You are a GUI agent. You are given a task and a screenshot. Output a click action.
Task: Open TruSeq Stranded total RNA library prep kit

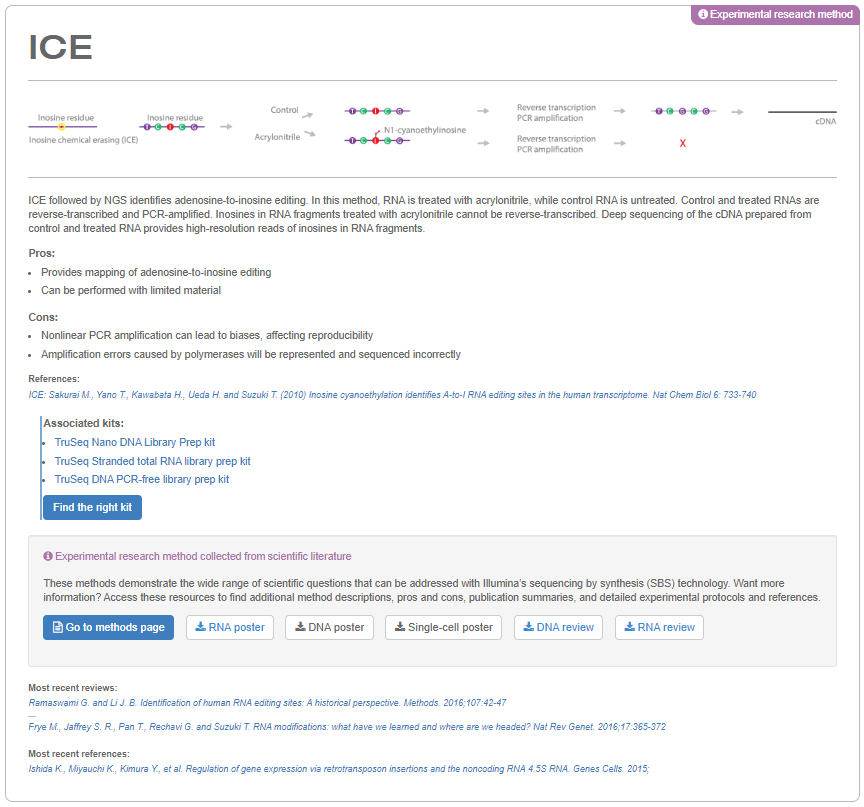(x=152, y=461)
